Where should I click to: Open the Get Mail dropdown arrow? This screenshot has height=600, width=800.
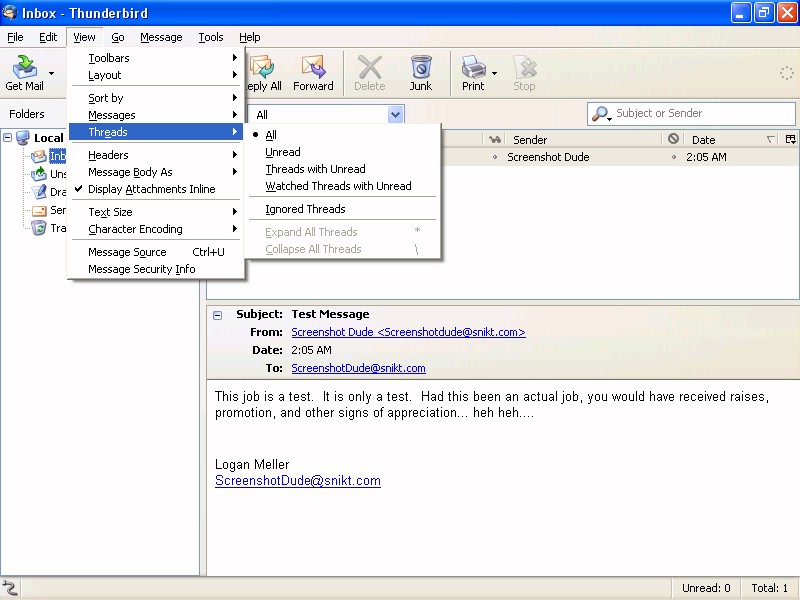51,73
